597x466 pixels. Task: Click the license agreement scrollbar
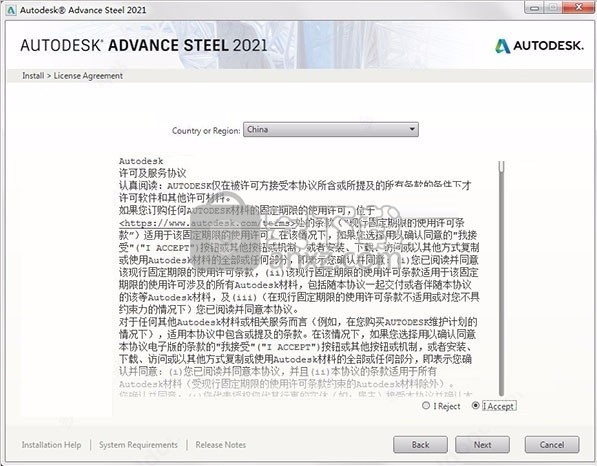click(501, 278)
